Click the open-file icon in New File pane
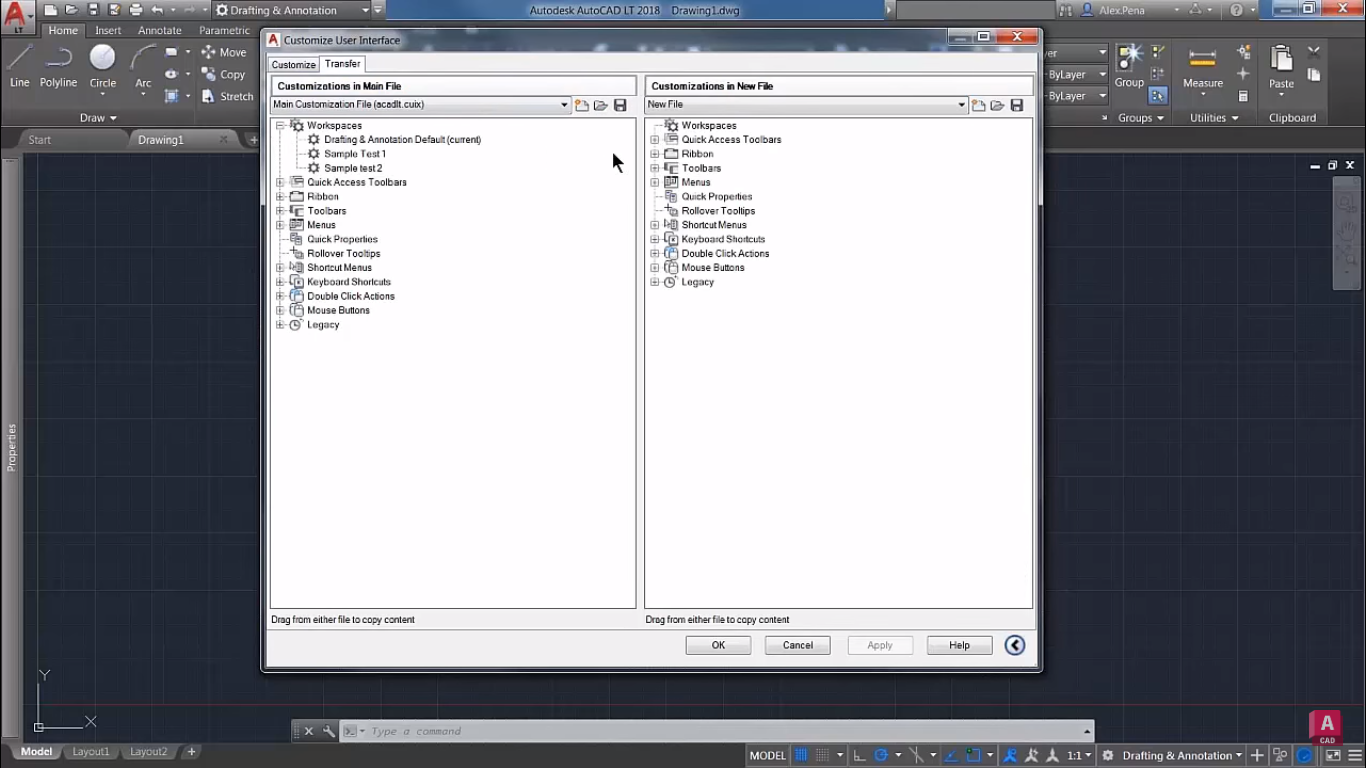Screen dimensions: 1366x768 coord(998,105)
